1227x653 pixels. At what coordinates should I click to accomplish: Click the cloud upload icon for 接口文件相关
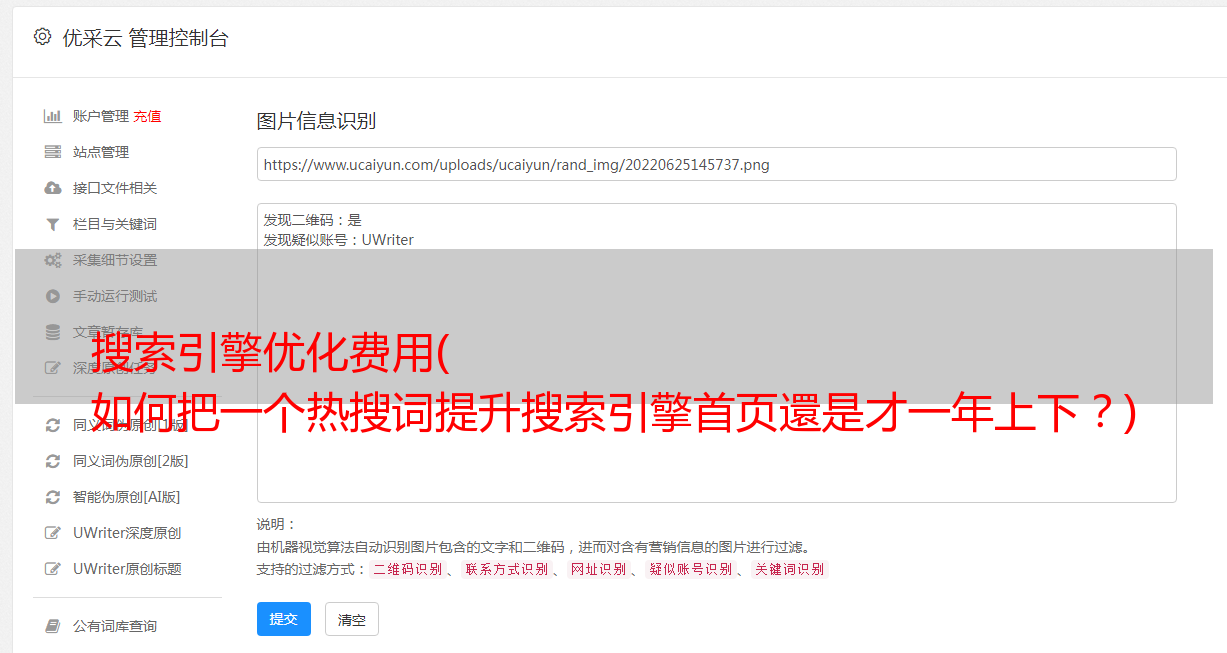coord(53,188)
